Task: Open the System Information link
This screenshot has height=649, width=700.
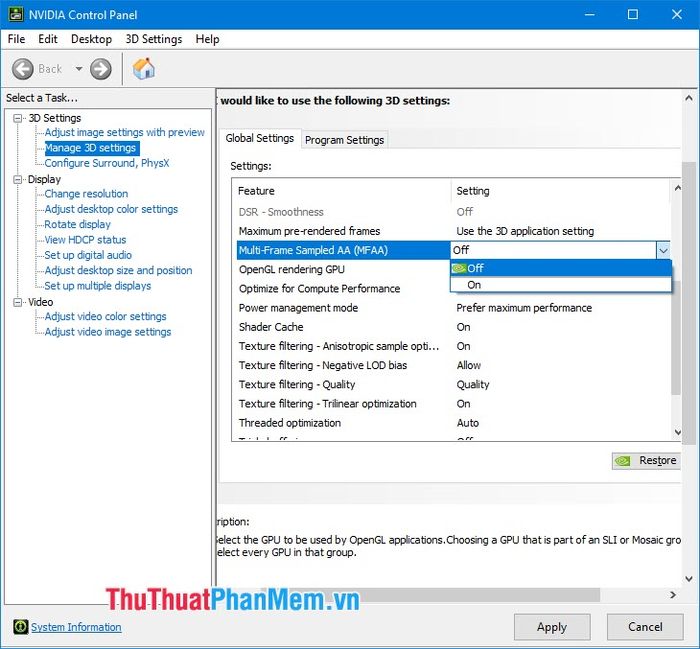Action: point(76,627)
